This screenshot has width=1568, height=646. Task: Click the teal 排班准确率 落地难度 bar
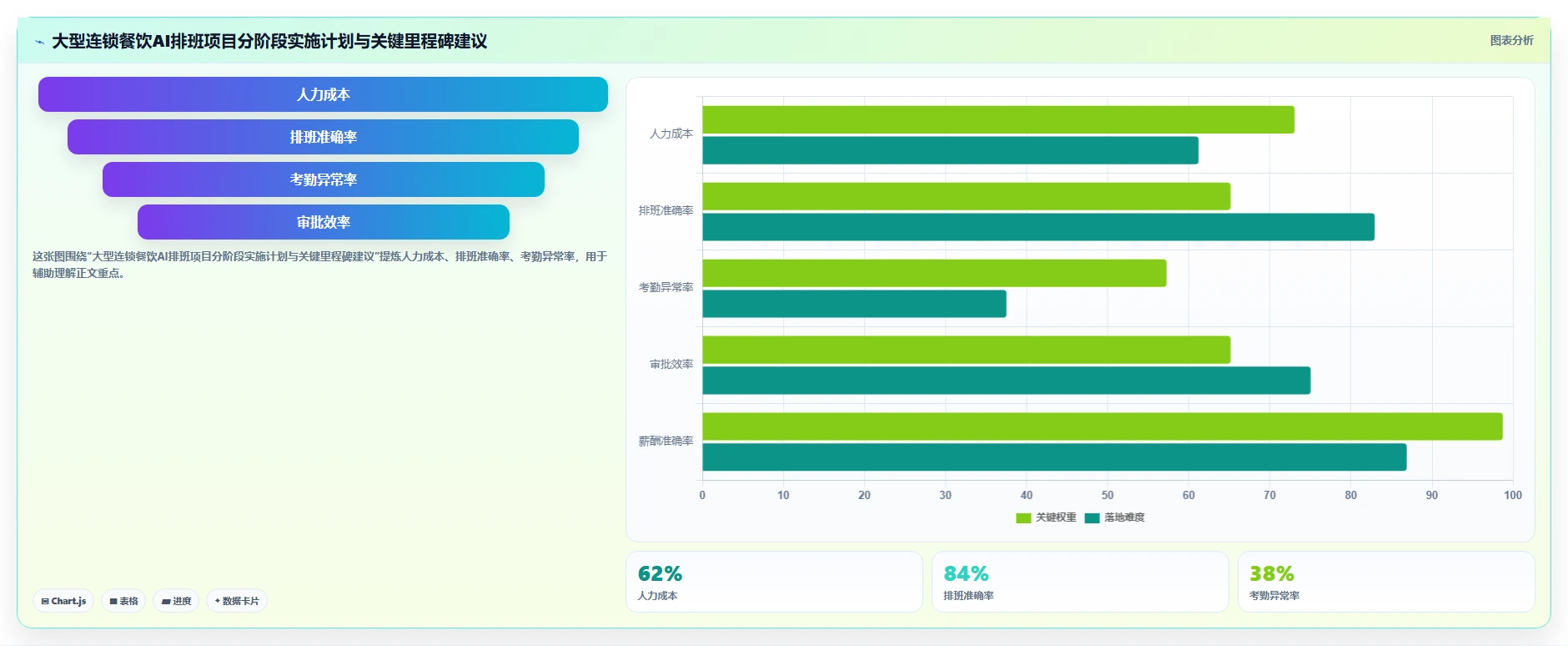pyautogui.click(x=1038, y=227)
